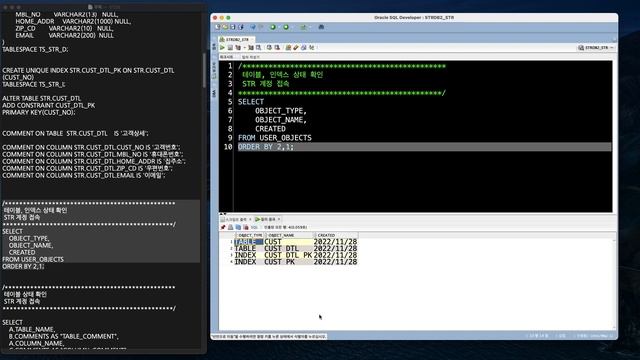This screenshot has height=360, width=640.
Task: Sort by OBJECT_TYPE column header
Action: tap(249, 235)
